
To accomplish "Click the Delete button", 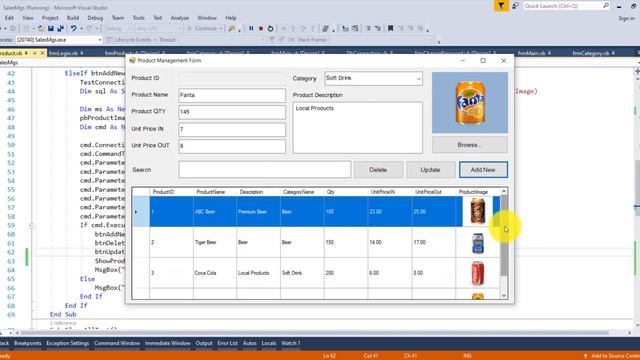I will tap(378, 170).
